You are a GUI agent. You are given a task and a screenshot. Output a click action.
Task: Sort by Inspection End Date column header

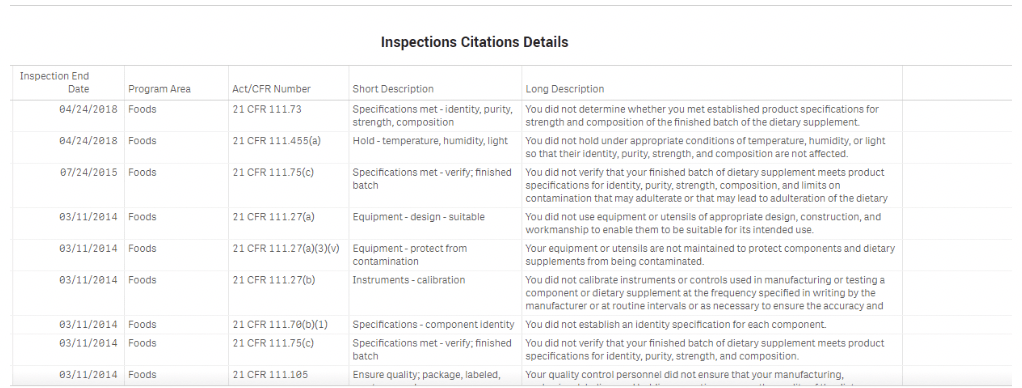pyautogui.click(x=55, y=82)
